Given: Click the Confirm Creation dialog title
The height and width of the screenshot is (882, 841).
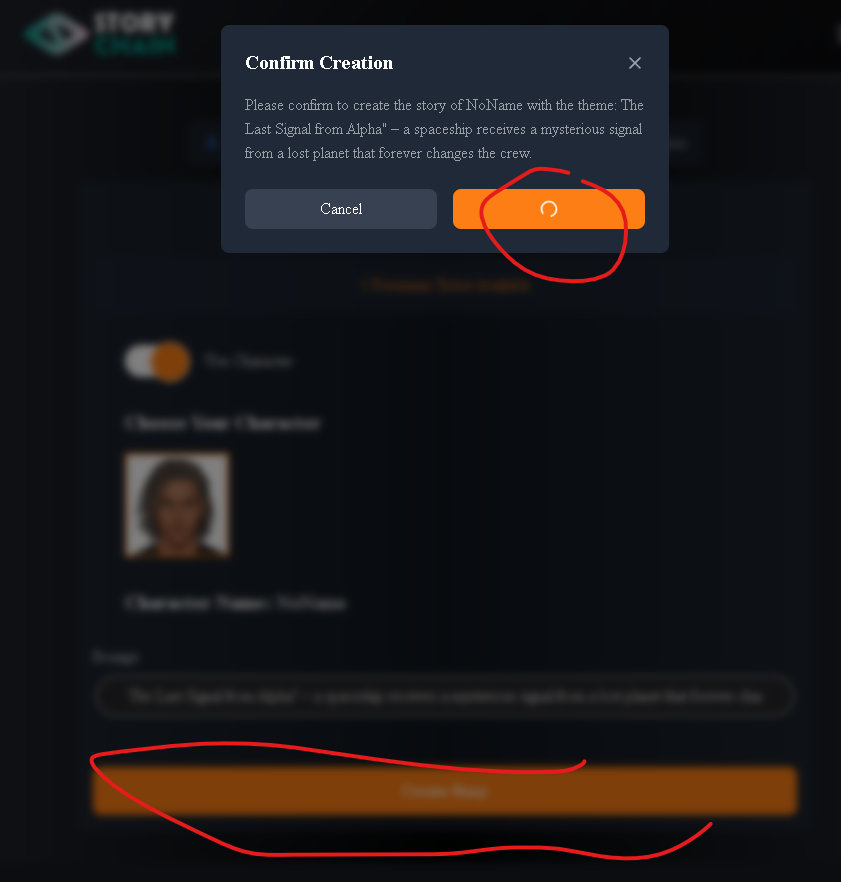Looking at the screenshot, I should tap(319, 62).
